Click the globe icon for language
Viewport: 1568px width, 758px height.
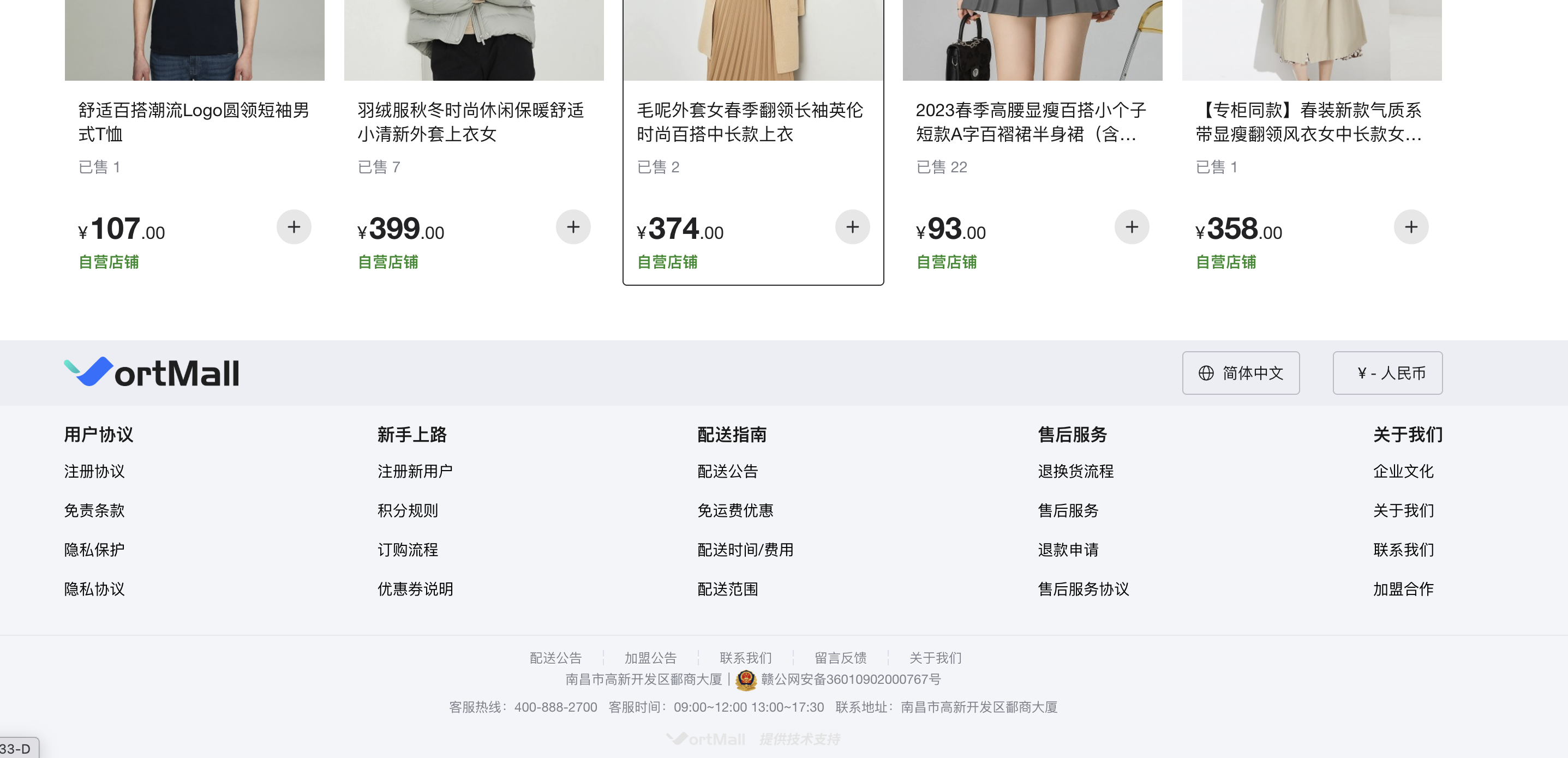tap(1206, 373)
